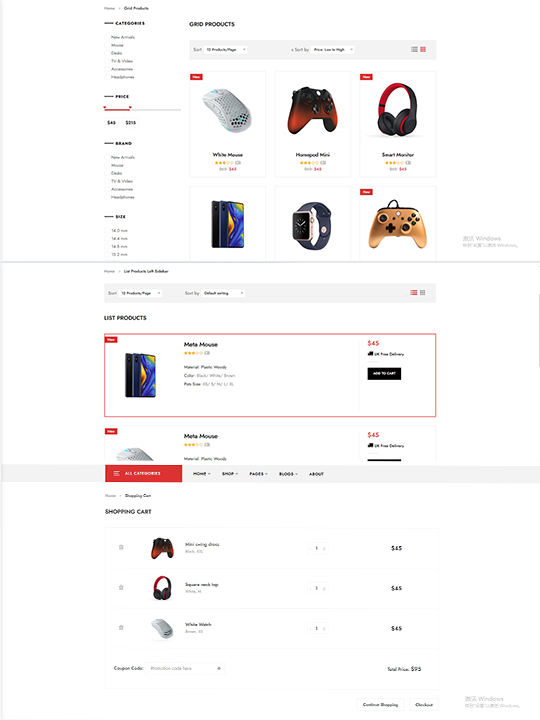Enable the 14.0 mm size checkbox
This screenshot has height=720, width=540.
pos(107,231)
